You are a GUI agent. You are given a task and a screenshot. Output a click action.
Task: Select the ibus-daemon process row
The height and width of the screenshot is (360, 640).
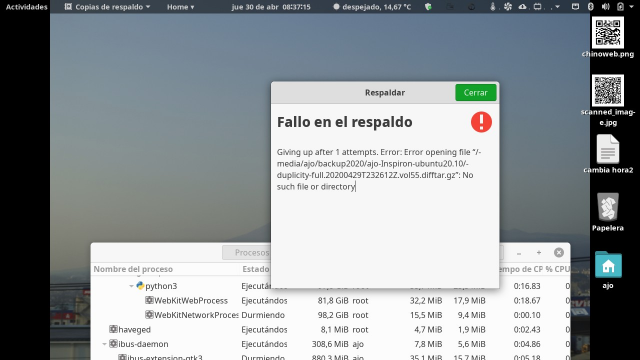[x=330, y=344]
